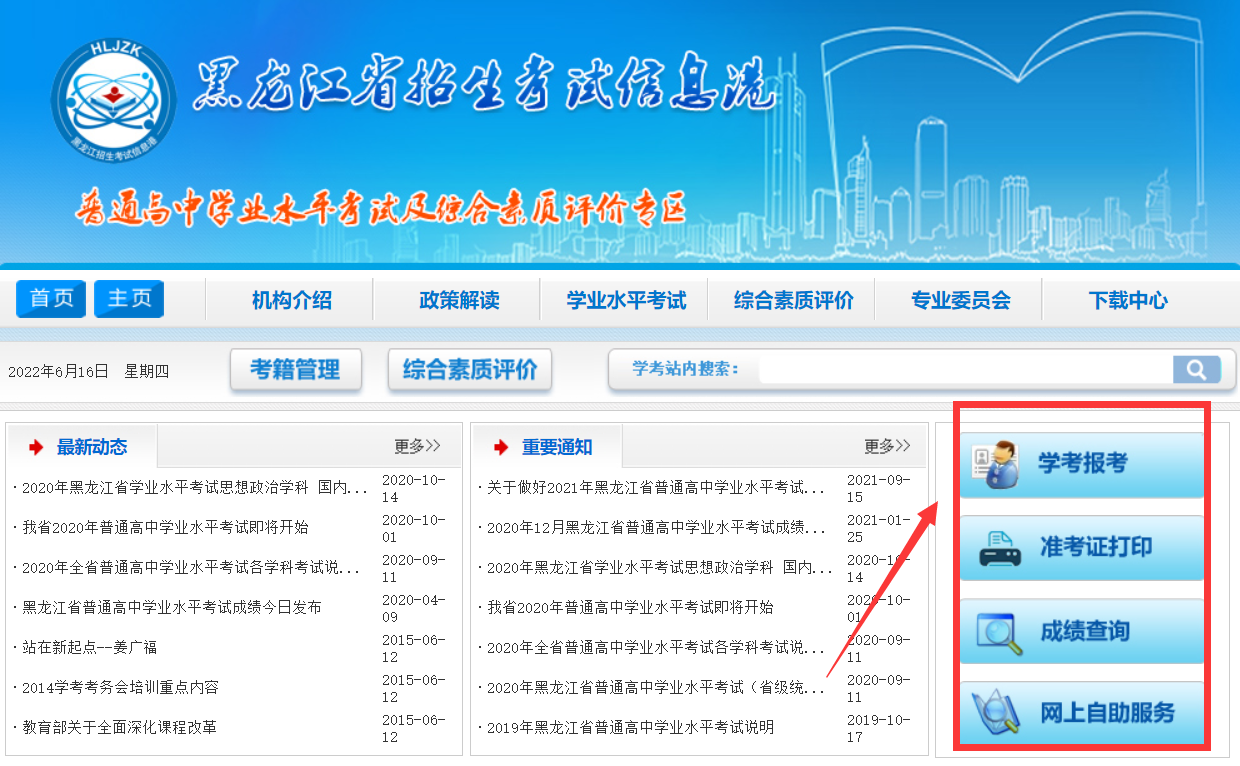Click the 准考证打印 printer icon
Viewport: 1240px width, 766px height.
(998, 548)
